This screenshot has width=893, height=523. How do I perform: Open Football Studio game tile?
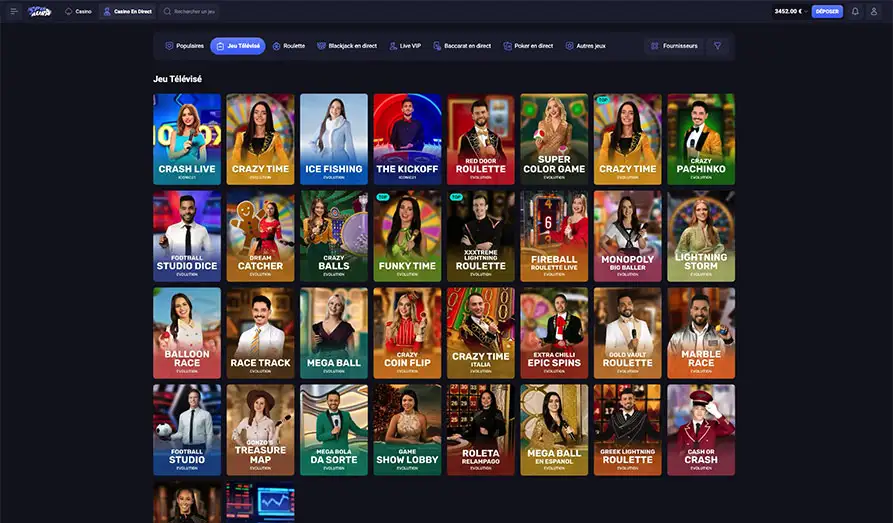(187, 430)
